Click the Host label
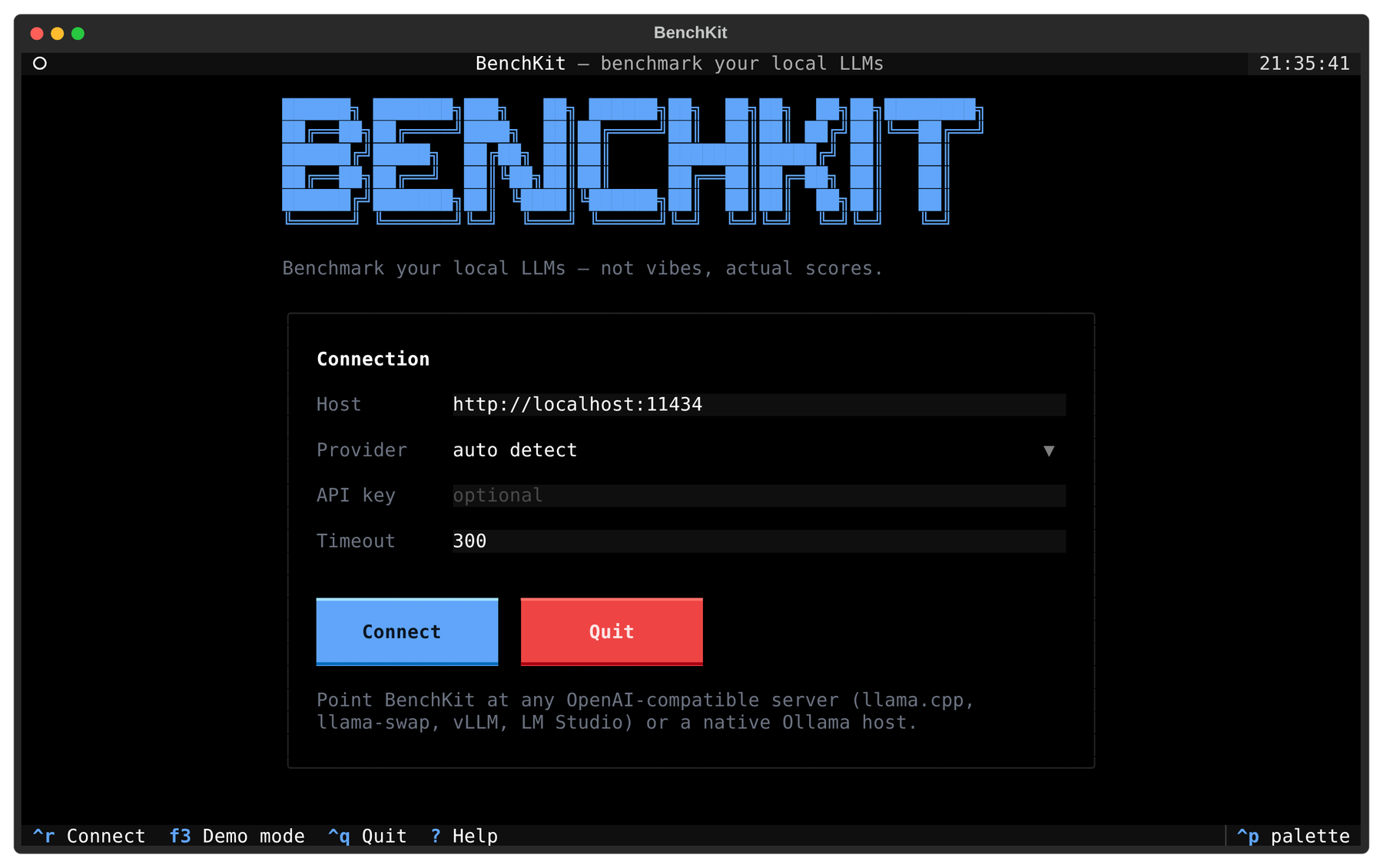The height and width of the screenshot is (868, 1383). 339,405
